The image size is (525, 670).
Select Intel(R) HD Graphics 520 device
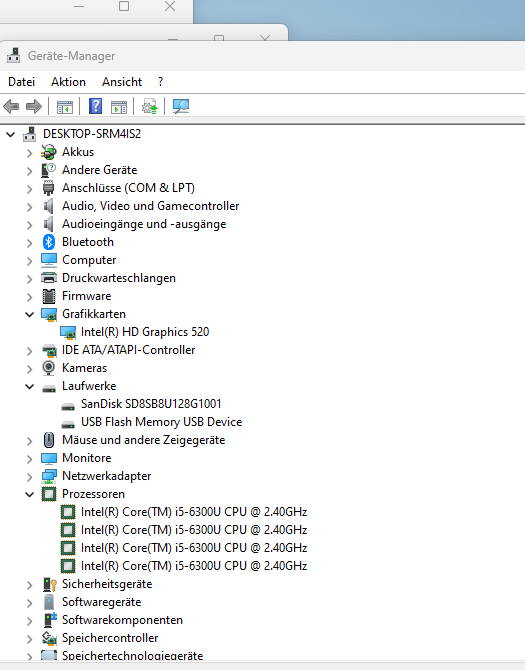pos(145,332)
